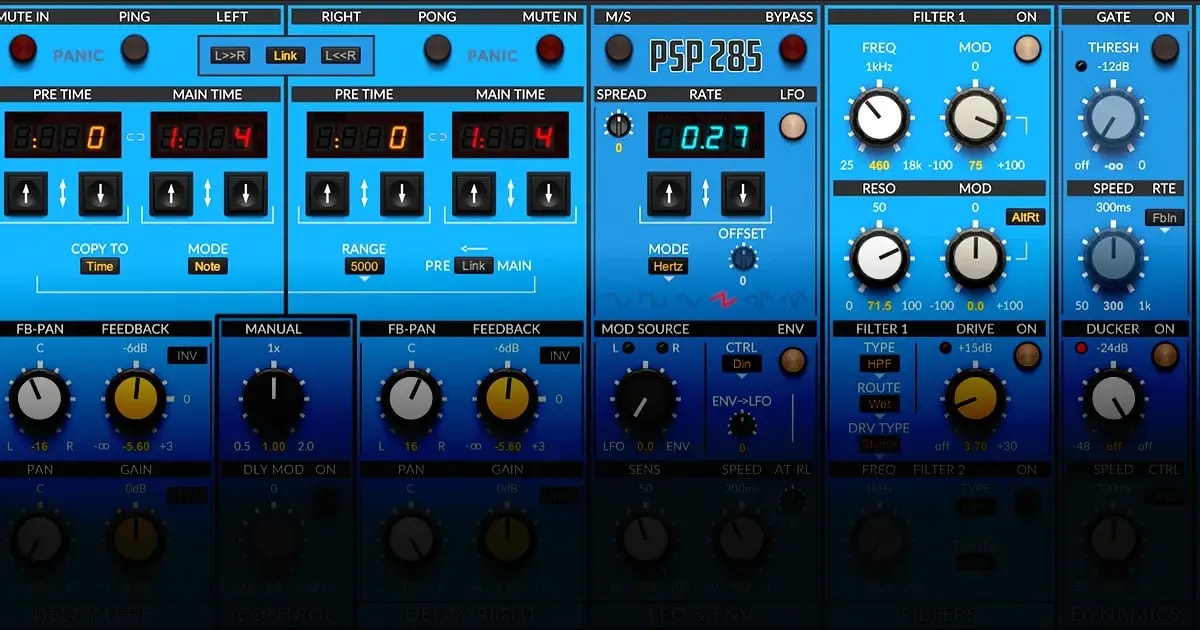Decrease LFO RATE with down arrow
The height and width of the screenshot is (630, 1200).
click(x=743, y=194)
